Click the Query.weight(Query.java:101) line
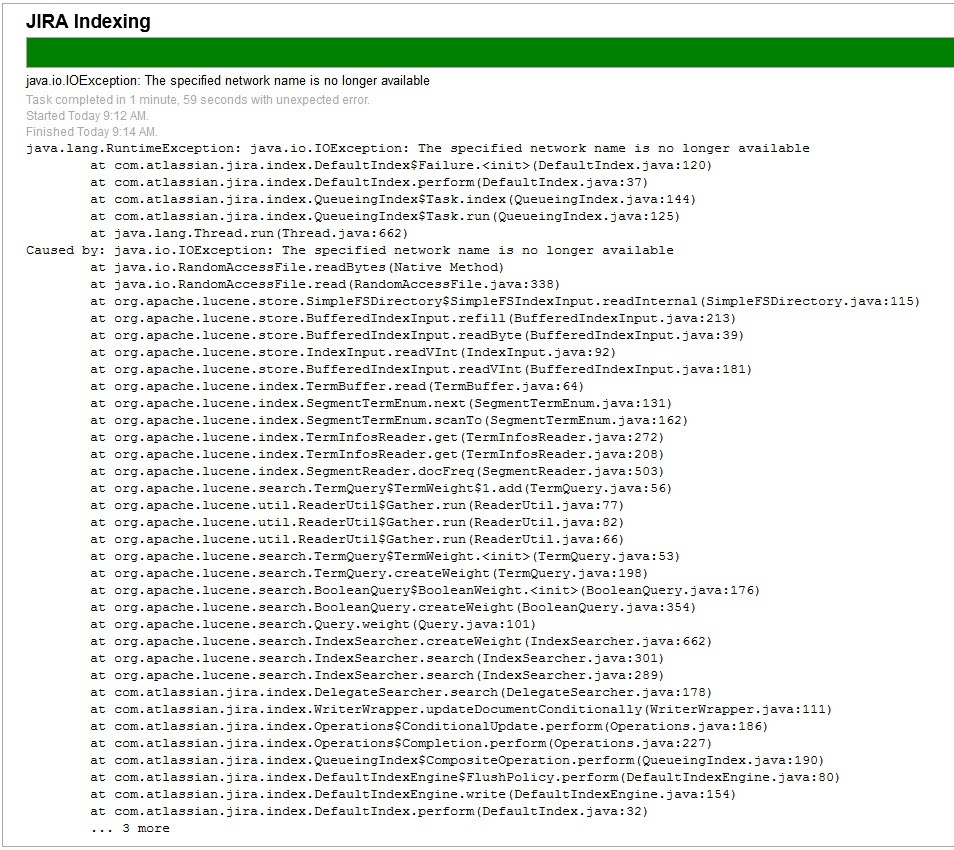 tap(313, 625)
